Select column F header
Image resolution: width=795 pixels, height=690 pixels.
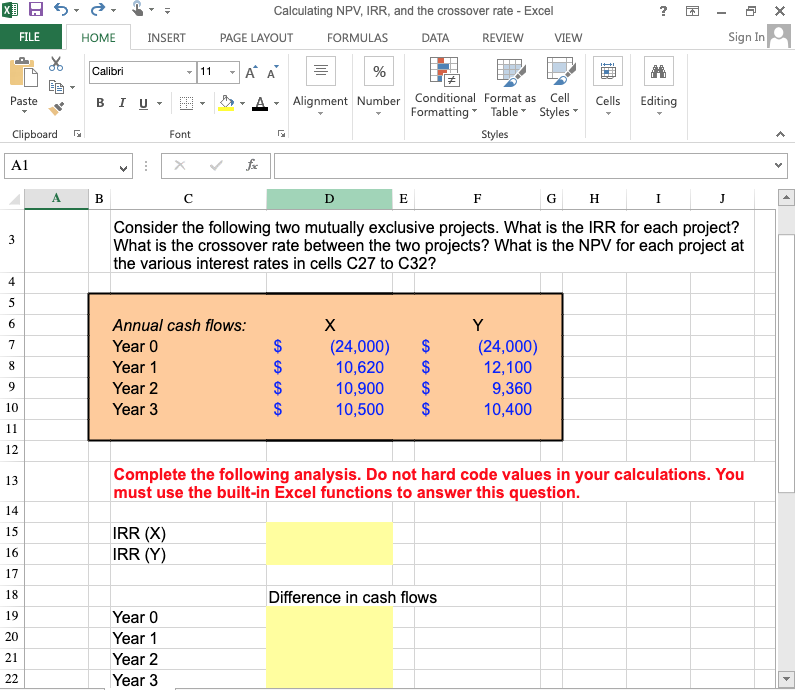pos(477,199)
